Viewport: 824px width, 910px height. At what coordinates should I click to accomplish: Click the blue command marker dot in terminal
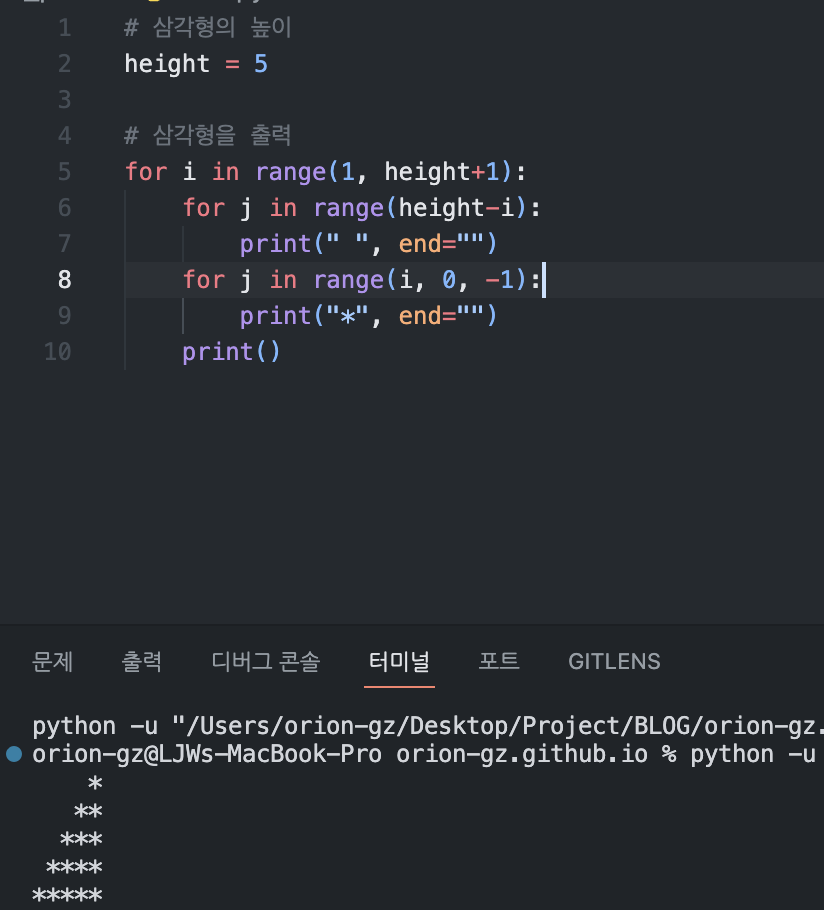(x=13, y=754)
